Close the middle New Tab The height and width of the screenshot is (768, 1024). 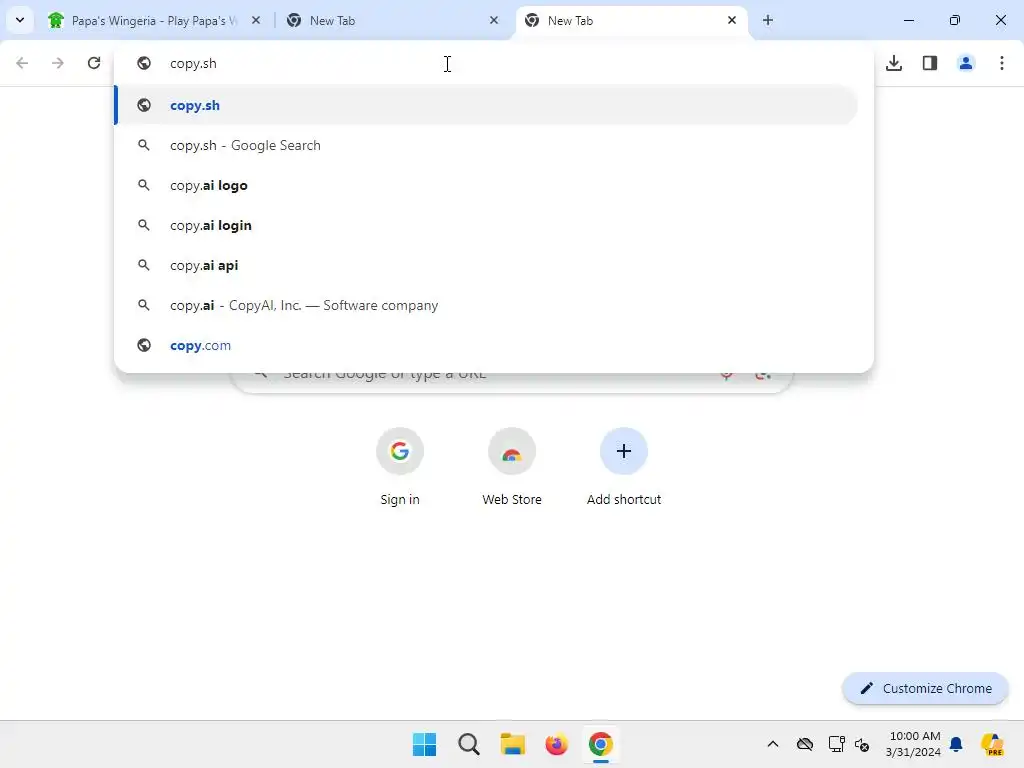[494, 20]
